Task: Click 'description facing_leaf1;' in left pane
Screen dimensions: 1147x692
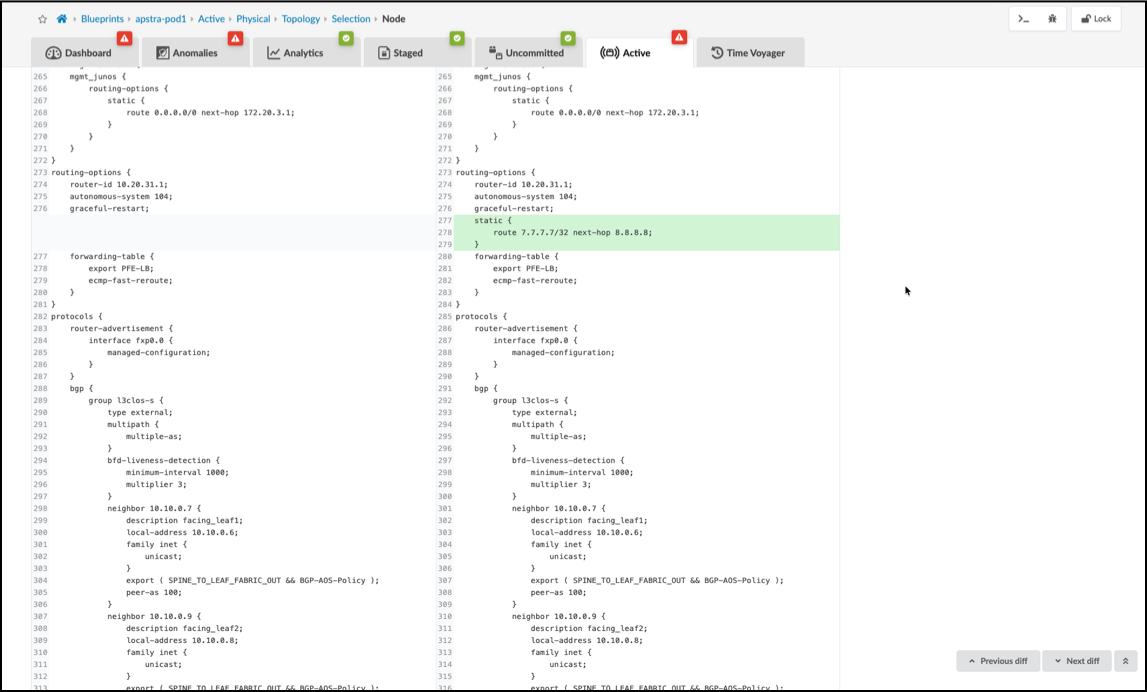Action: click(x=184, y=521)
